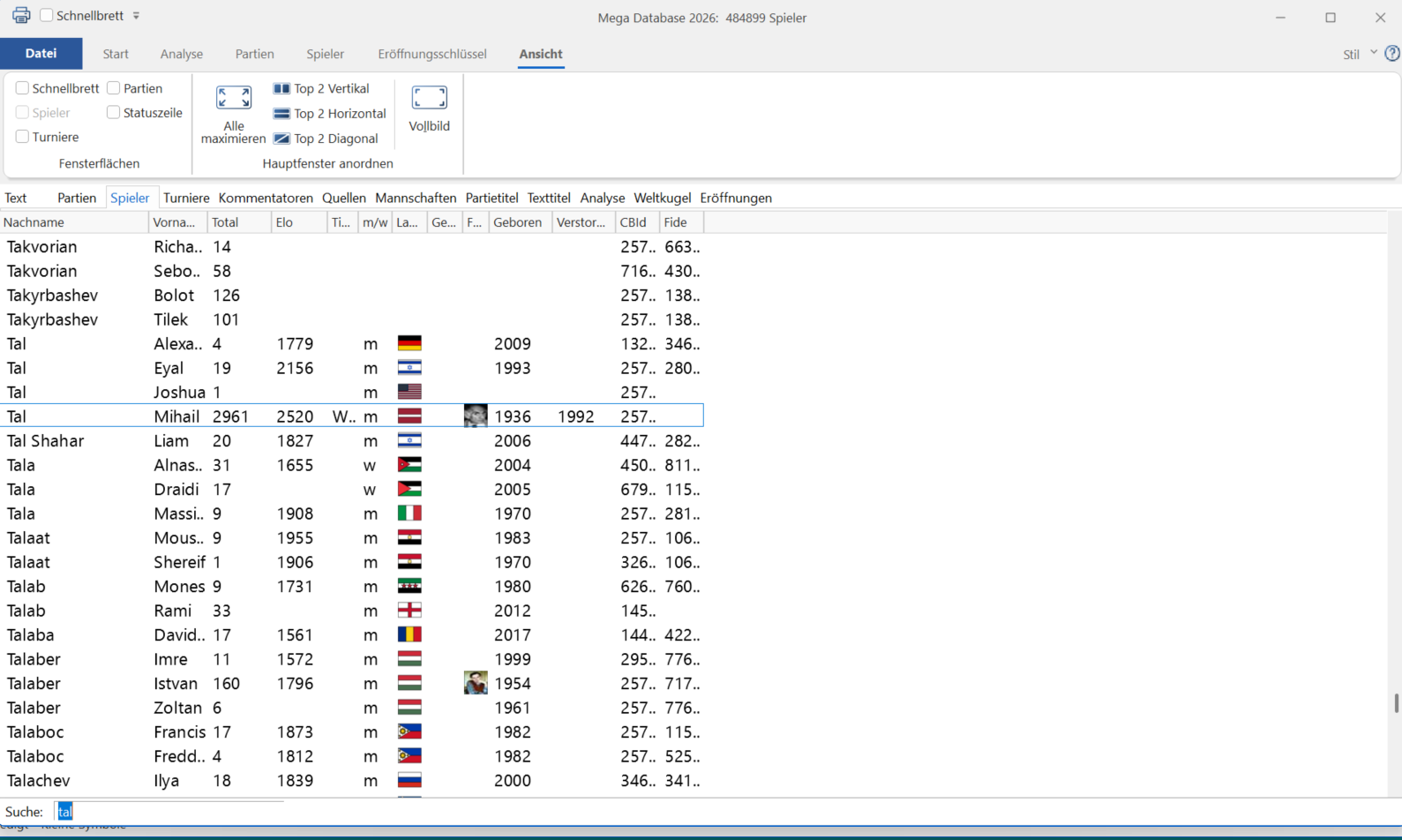Click the Italian flag in Massi.. Tala's row
Screen dimensions: 1402x840
409,513
